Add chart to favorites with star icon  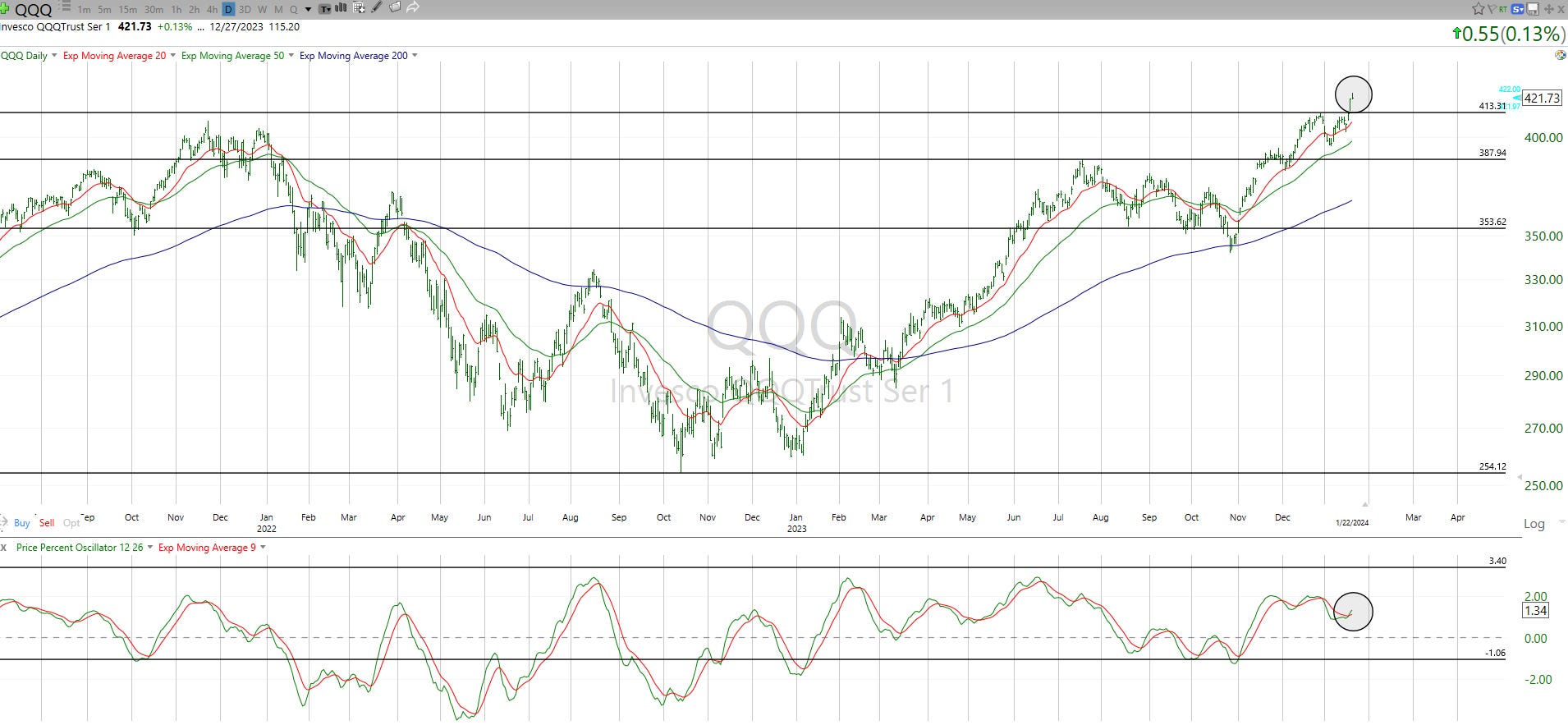click(1479, 8)
